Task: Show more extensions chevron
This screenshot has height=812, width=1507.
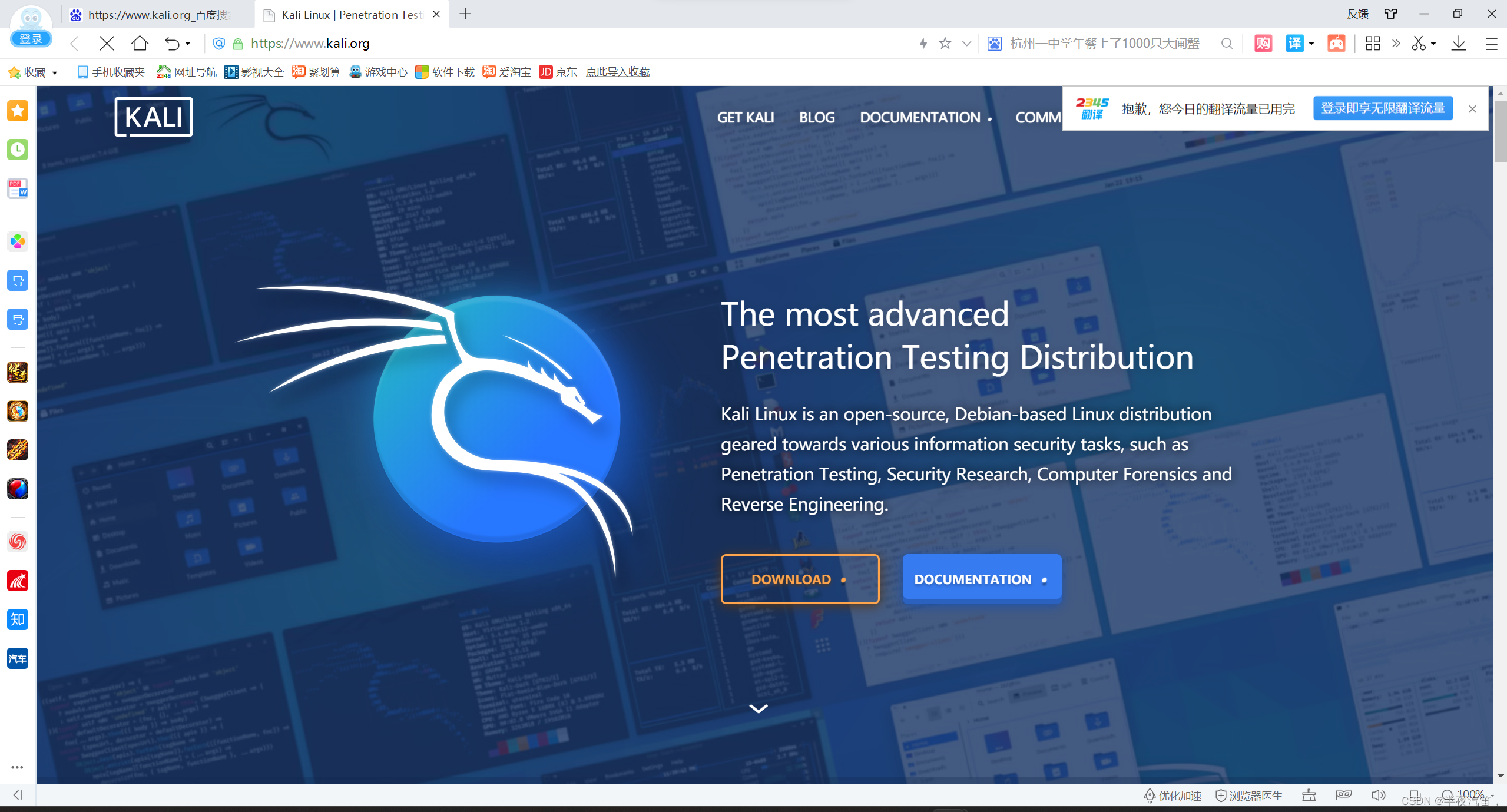Action: pyautogui.click(x=1396, y=43)
